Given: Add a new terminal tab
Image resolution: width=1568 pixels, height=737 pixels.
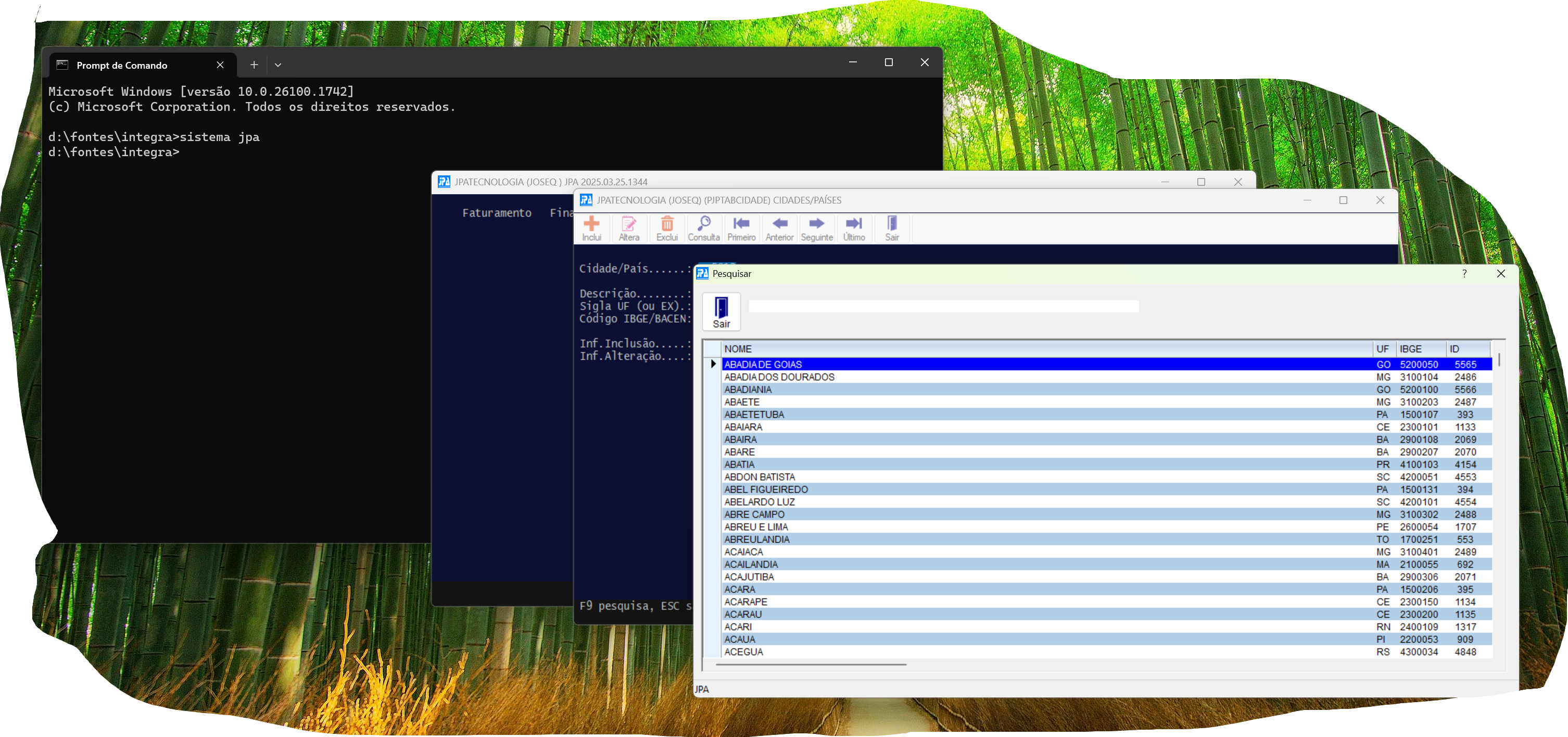Looking at the screenshot, I should (x=254, y=65).
